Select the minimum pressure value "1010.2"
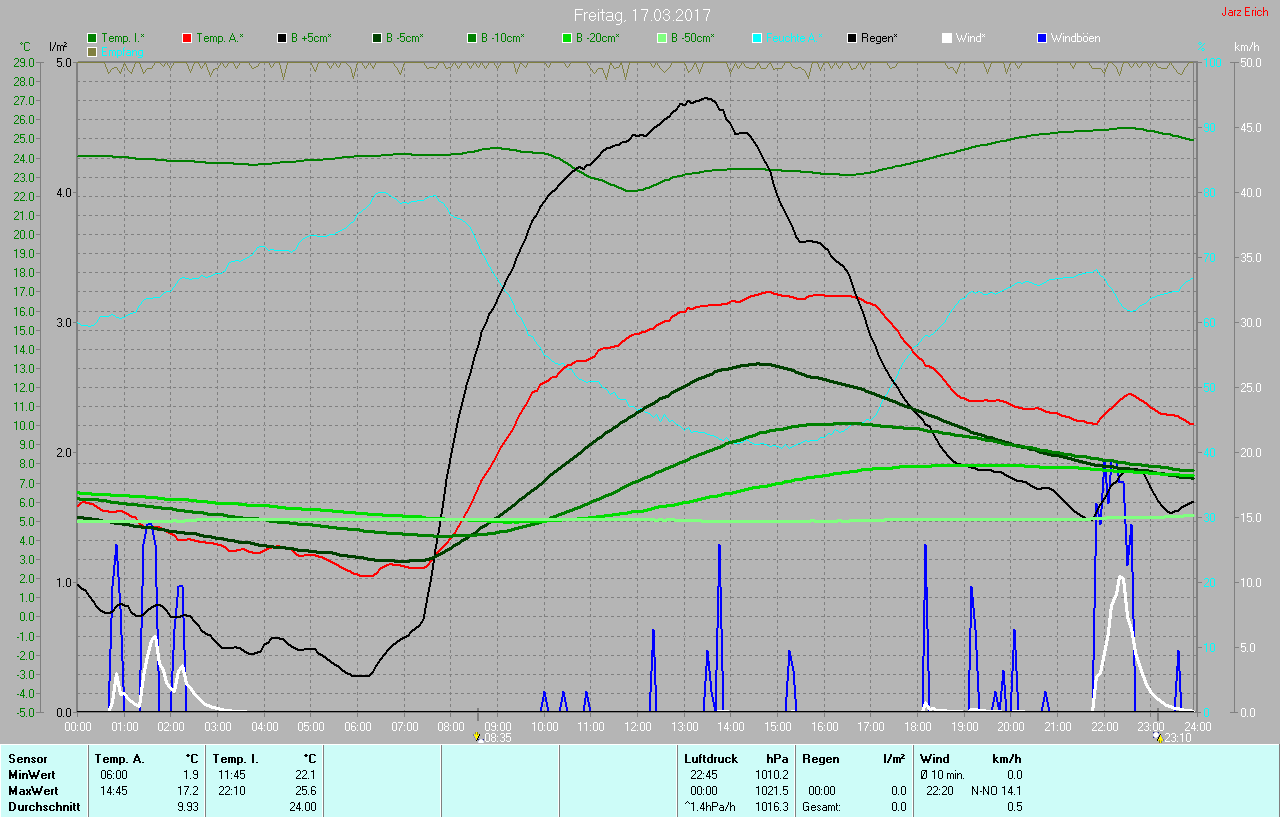 [772, 775]
